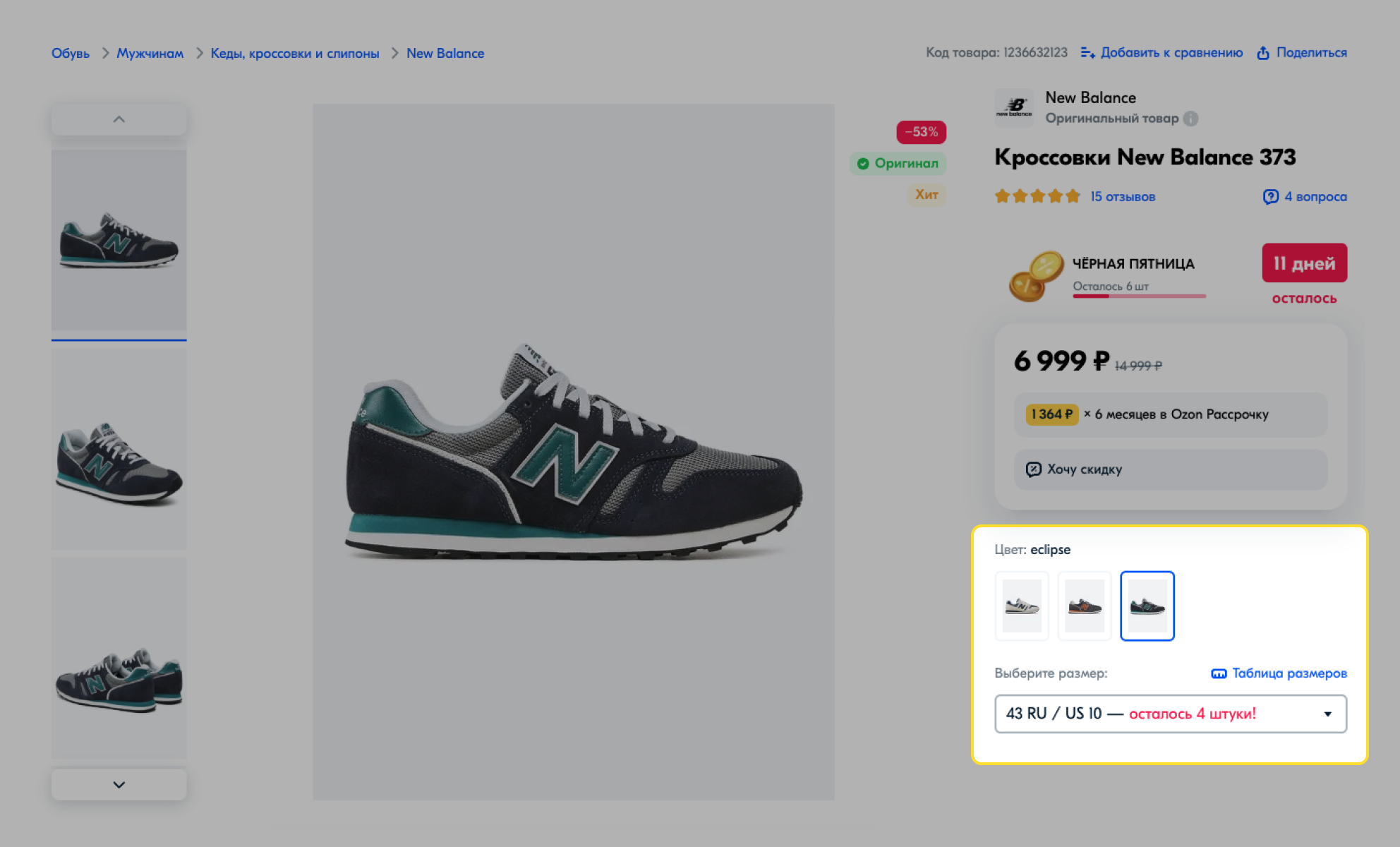The height and width of the screenshot is (847, 1400).
Task: Open the 15 отзывов reviews link
Action: (x=1122, y=197)
